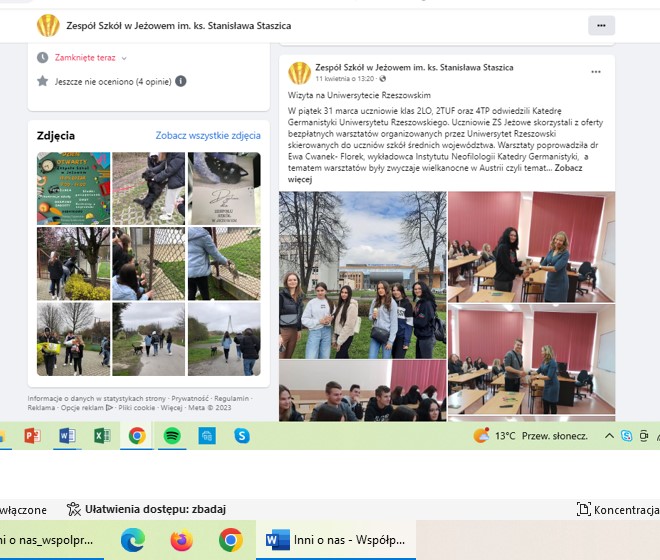The width and height of the screenshot is (660, 560).
Task: Open Firefox in the bottom taskbar
Action: (x=181, y=540)
